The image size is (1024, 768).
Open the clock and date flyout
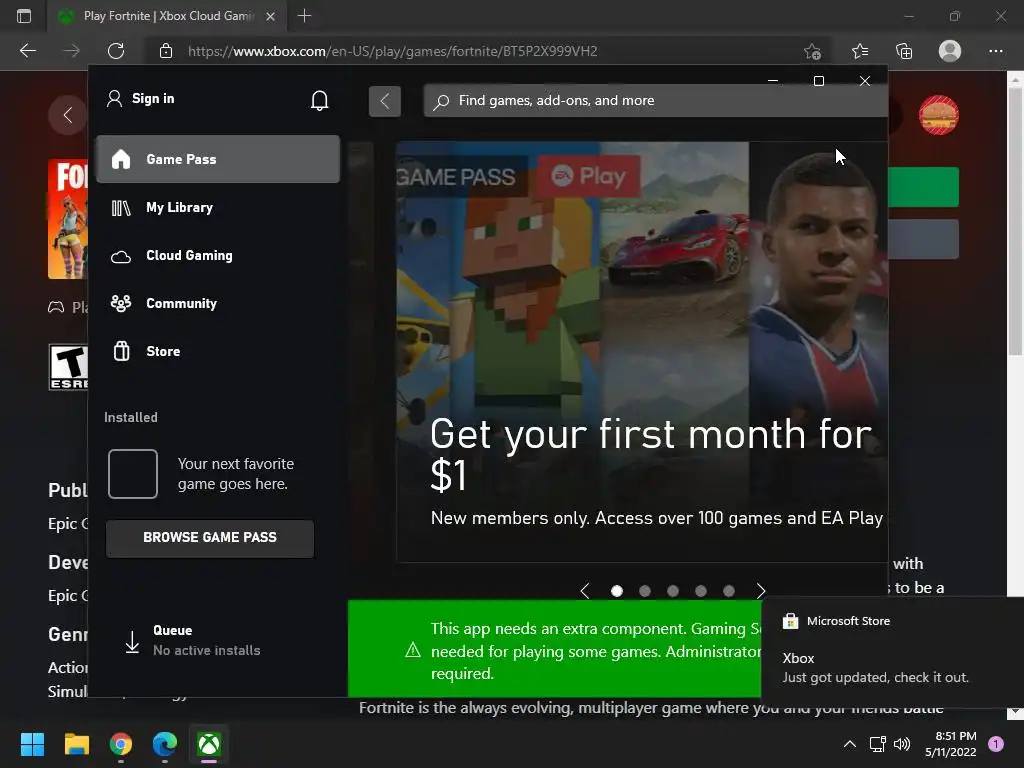click(951, 744)
